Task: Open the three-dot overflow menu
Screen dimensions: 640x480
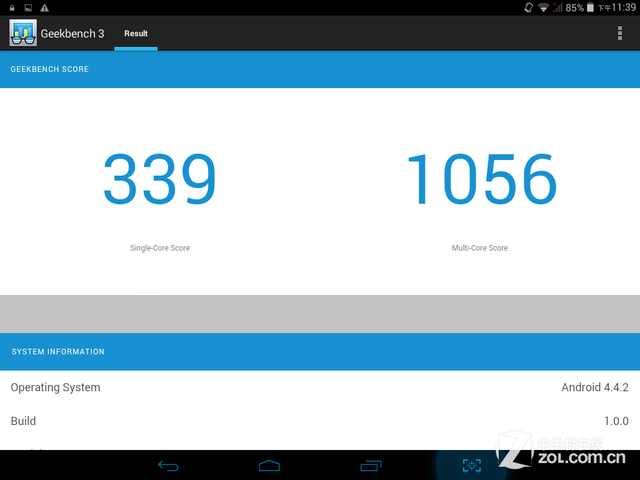Action: (620, 33)
